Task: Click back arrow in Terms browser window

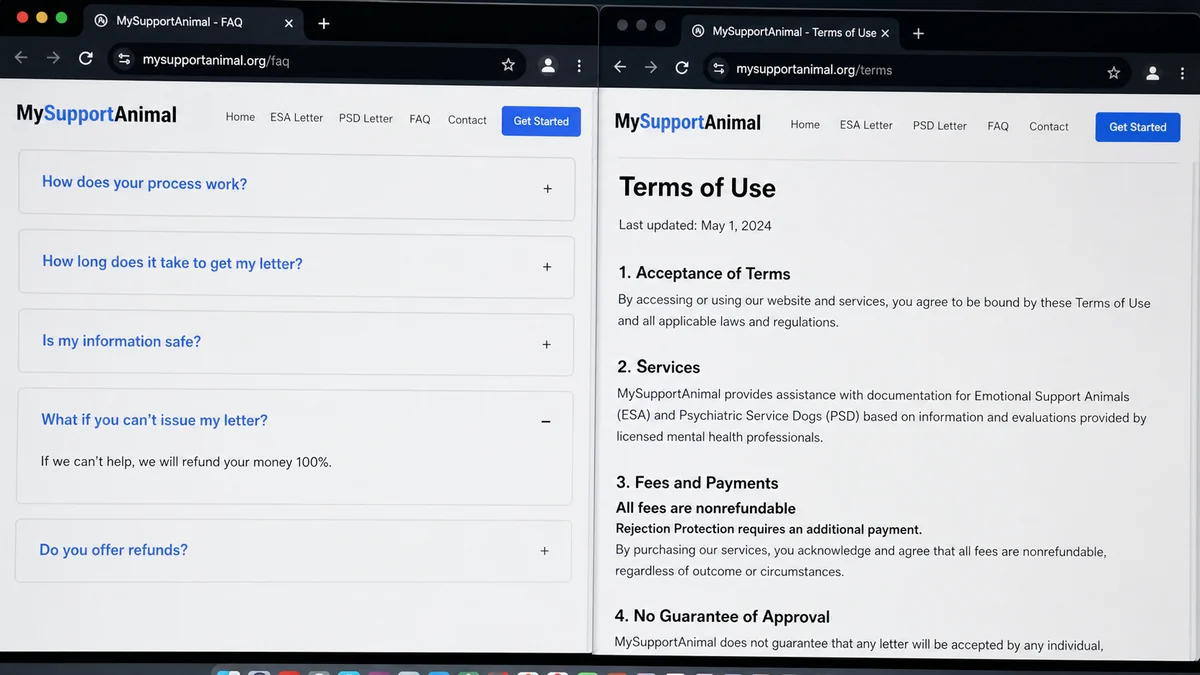Action: click(620, 67)
